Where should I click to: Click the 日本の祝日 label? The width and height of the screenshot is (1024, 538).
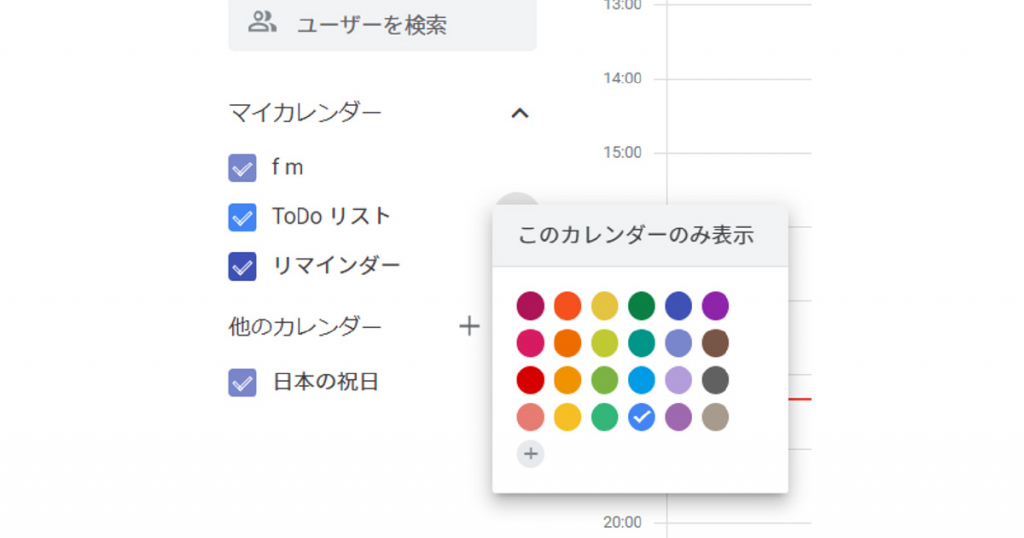pyautogui.click(x=326, y=382)
